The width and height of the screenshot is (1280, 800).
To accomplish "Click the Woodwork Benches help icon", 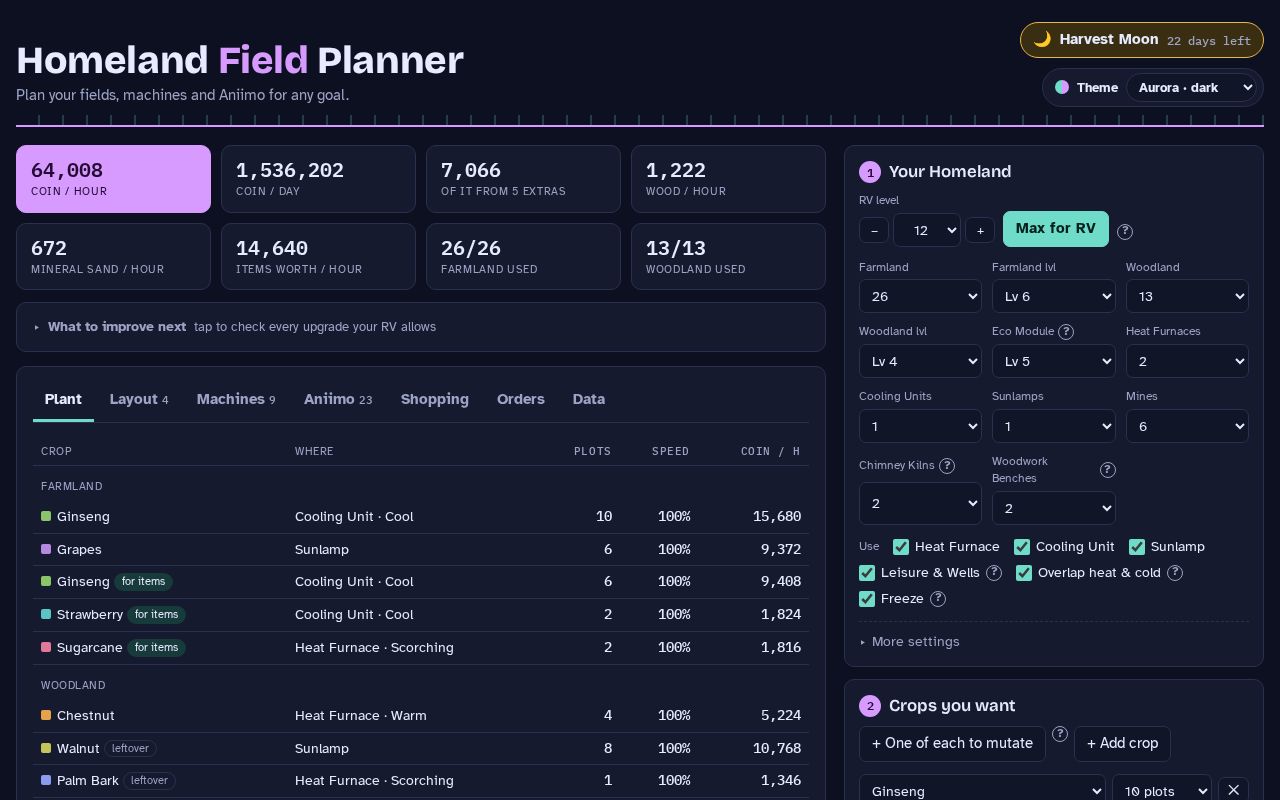I will click(1107, 470).
